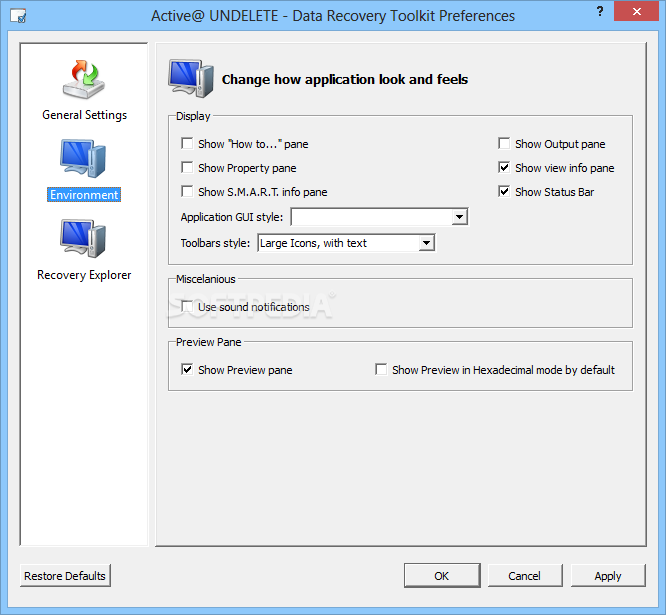Click the General Settings label
This screenshot has width=666, height=615.
click(x=85, y=115)
